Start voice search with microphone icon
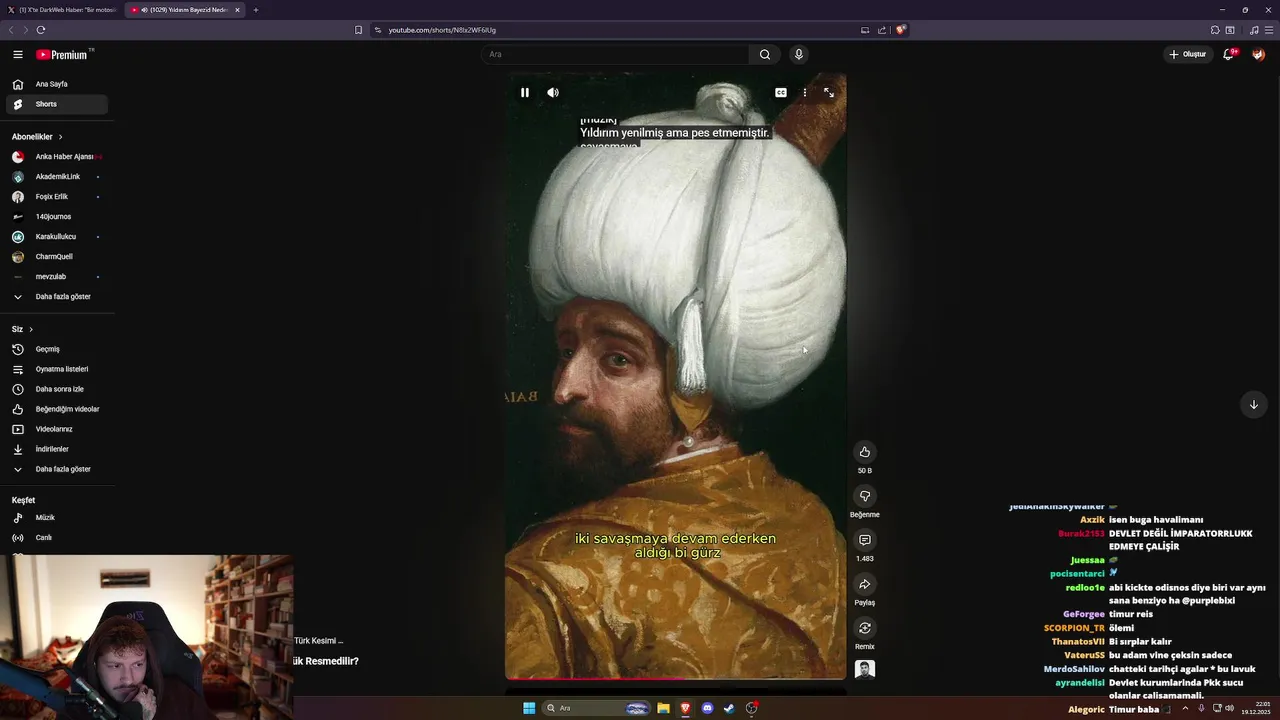 [x=798, y=54]
